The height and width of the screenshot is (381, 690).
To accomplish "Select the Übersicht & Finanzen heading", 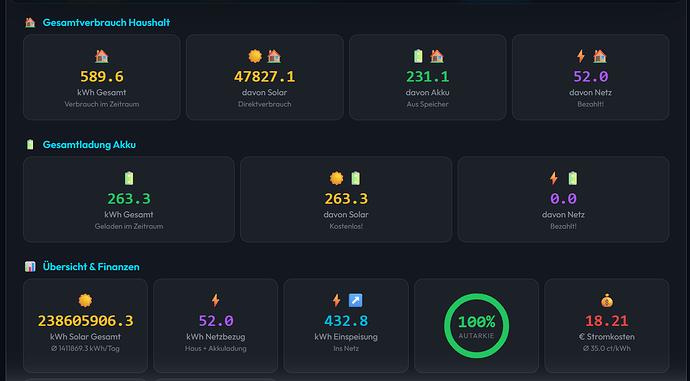I will (x=91, y=267).
